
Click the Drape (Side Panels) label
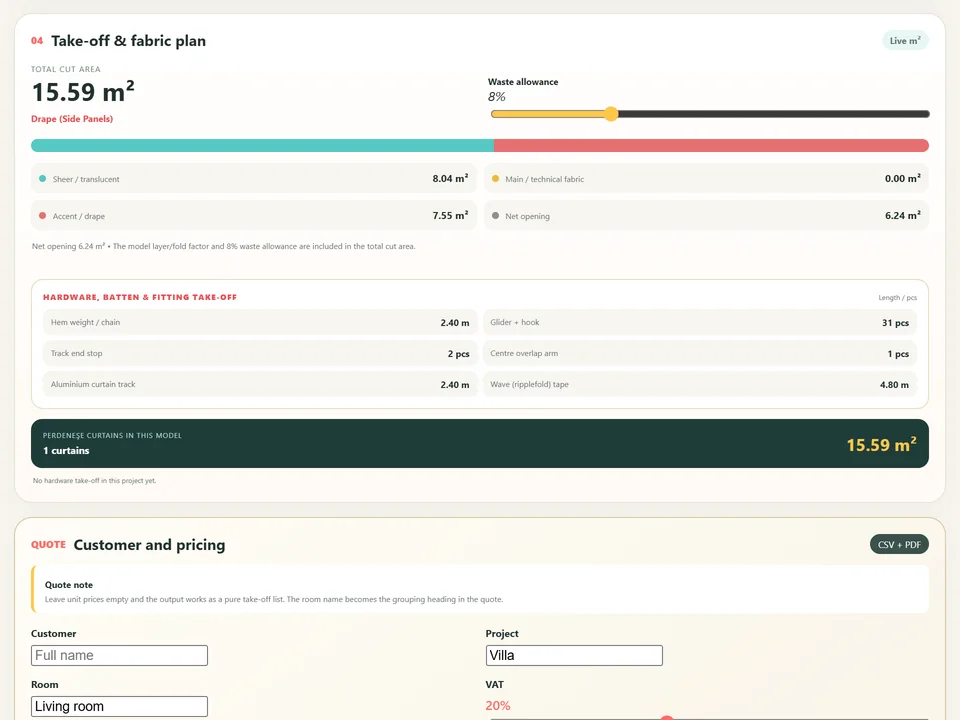point(72,119)
